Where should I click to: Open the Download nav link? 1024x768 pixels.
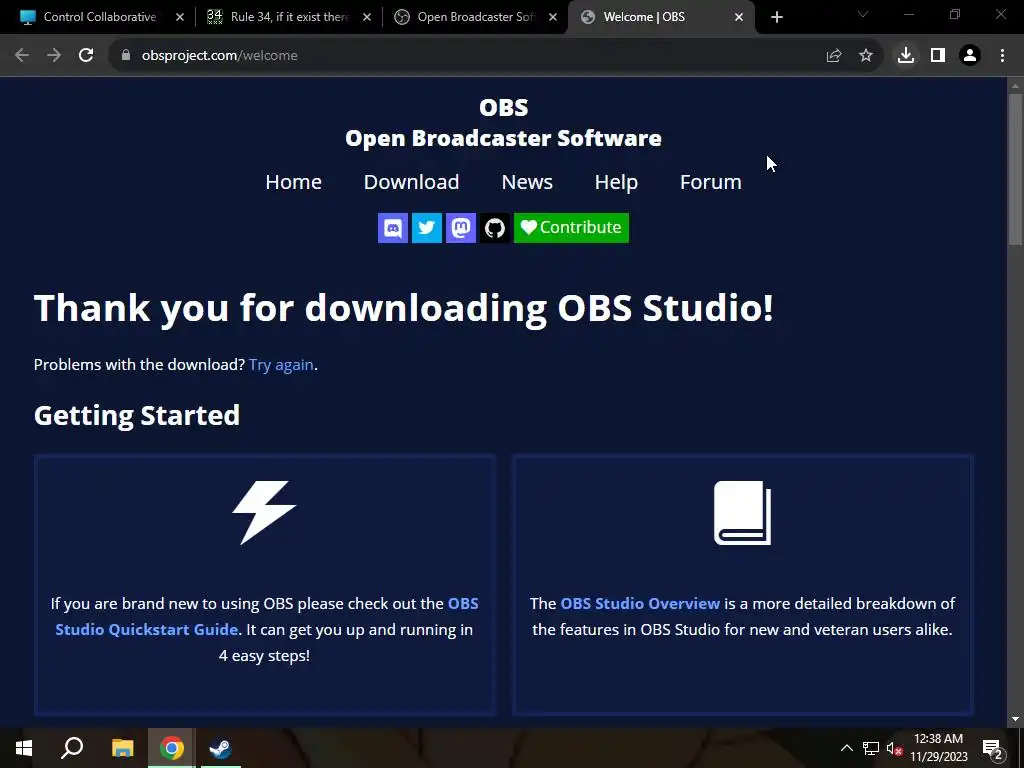(411, 182)
